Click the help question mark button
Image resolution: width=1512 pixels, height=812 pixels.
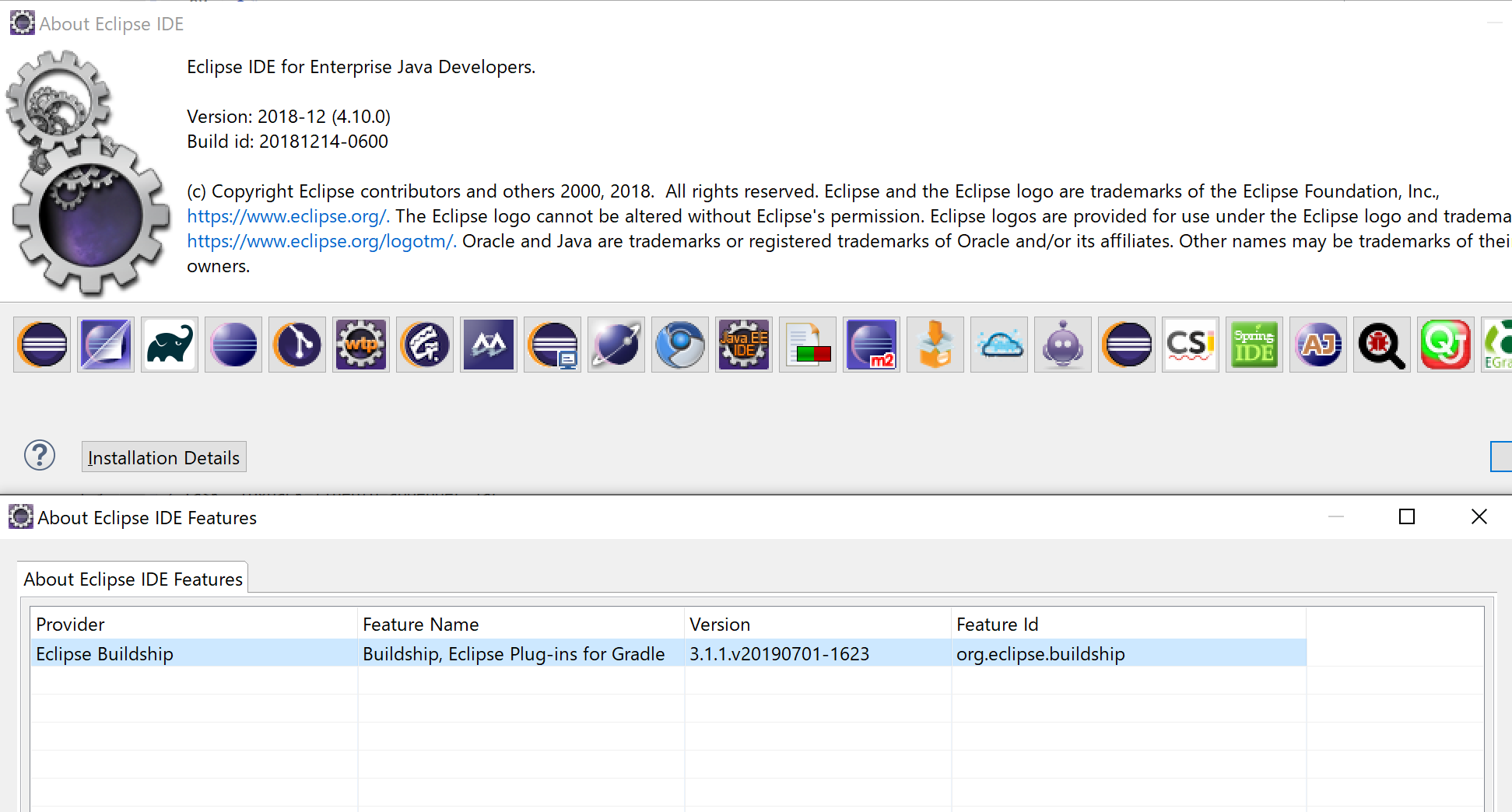(x=40, y=456)
